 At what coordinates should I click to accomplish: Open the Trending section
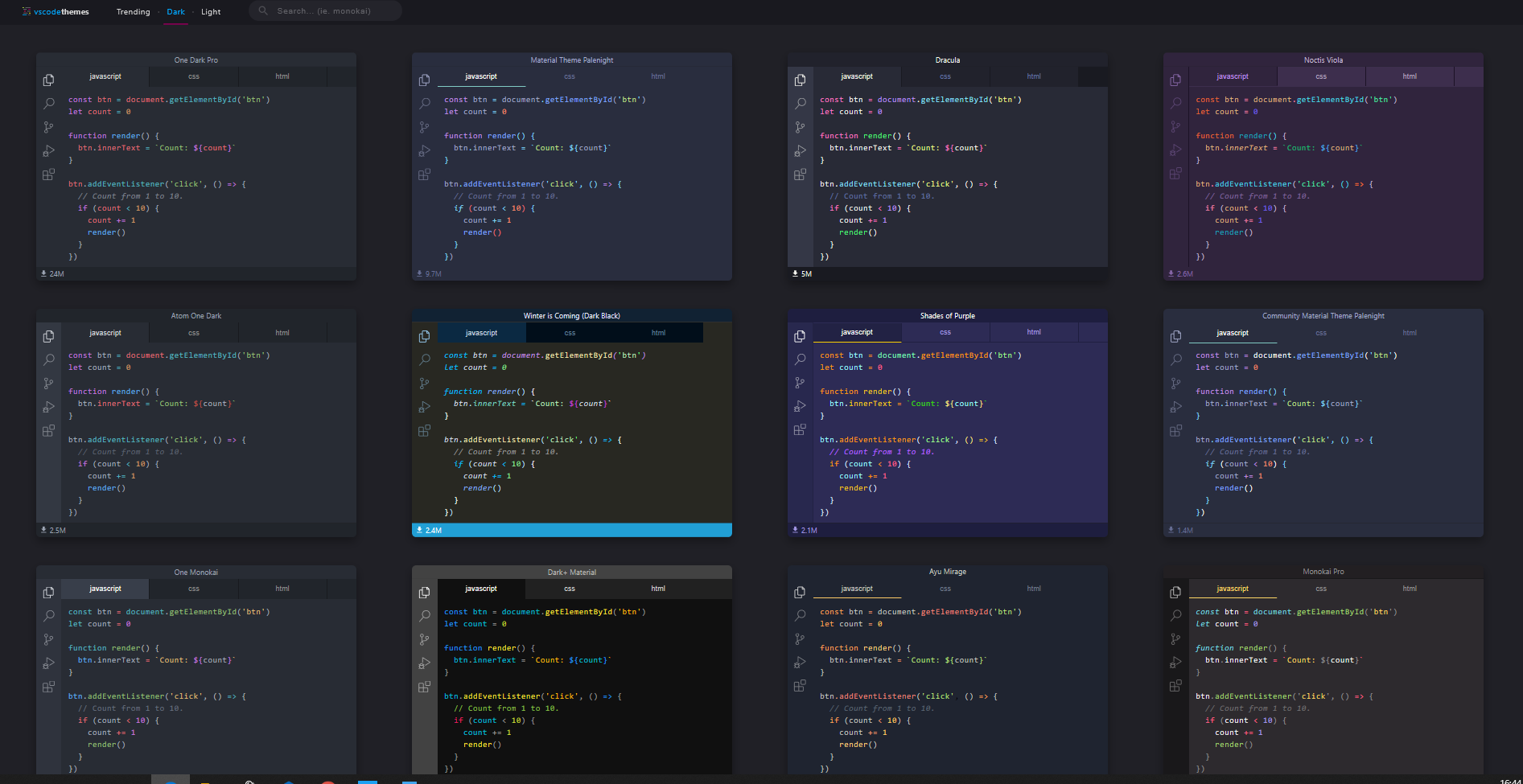click(132, 11)
